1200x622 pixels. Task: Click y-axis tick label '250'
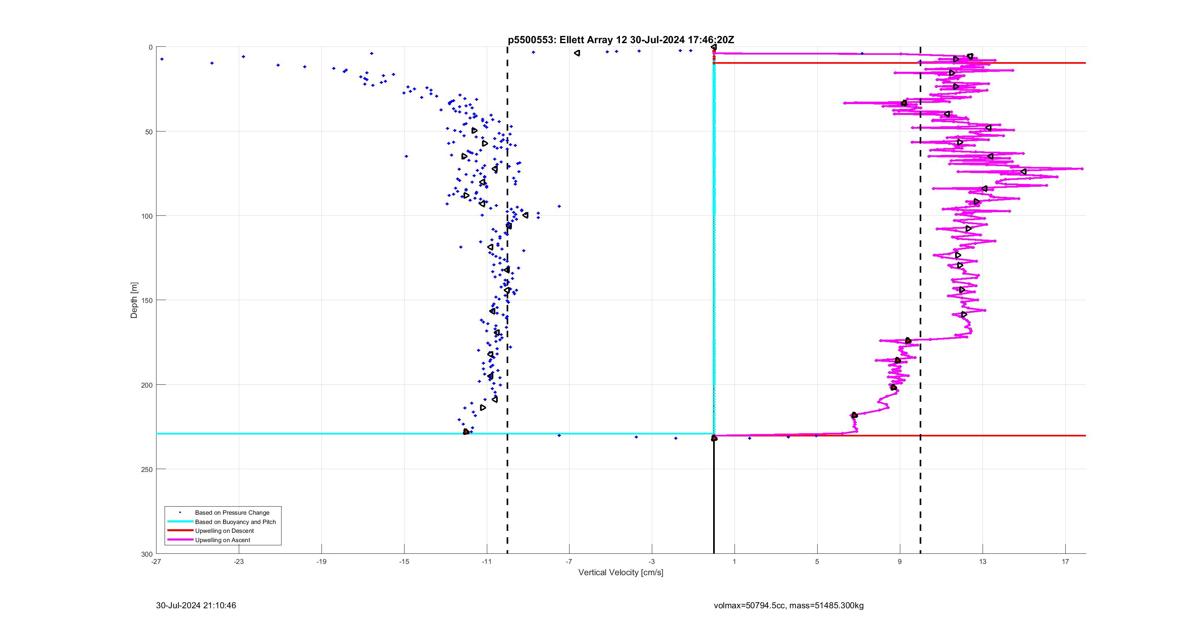pyautogui.click(x=146, y=469)
